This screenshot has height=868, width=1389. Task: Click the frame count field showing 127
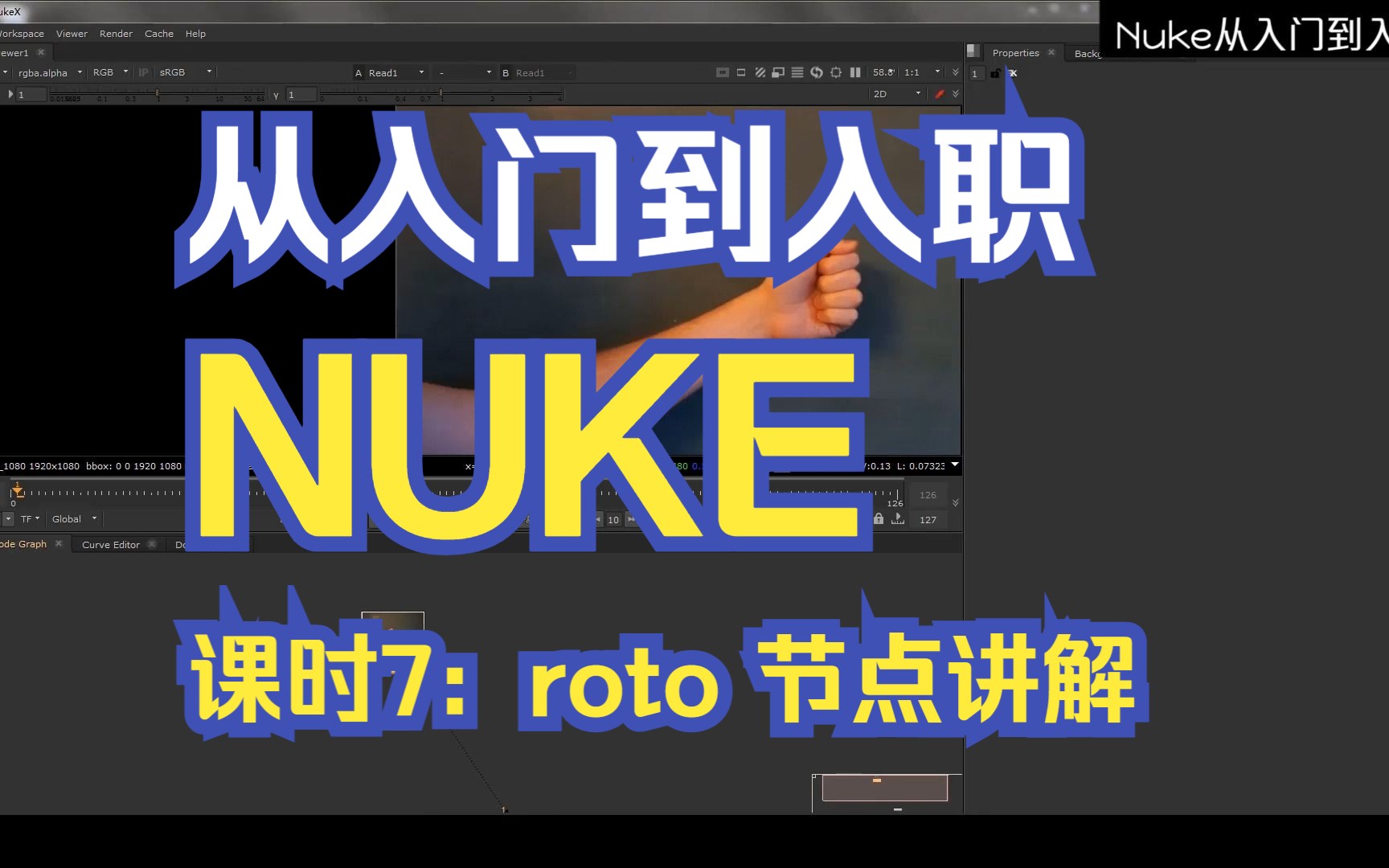tap(928, 520)
